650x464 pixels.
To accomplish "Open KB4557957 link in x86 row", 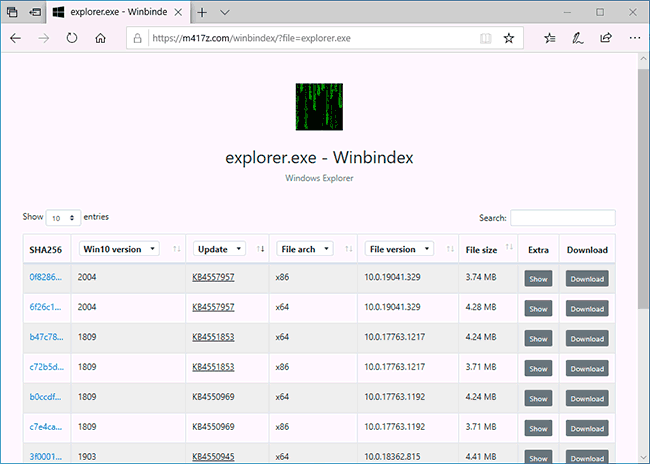I will (x=213, y=277).
